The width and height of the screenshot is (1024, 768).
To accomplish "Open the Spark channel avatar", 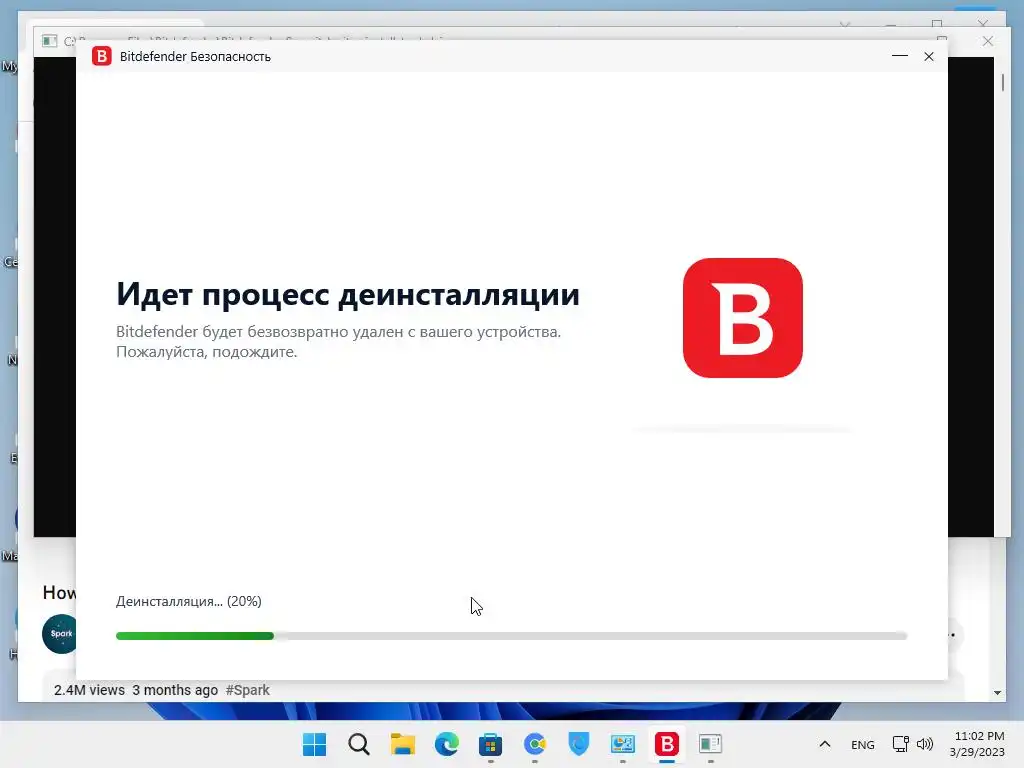I will click(59, 633).
